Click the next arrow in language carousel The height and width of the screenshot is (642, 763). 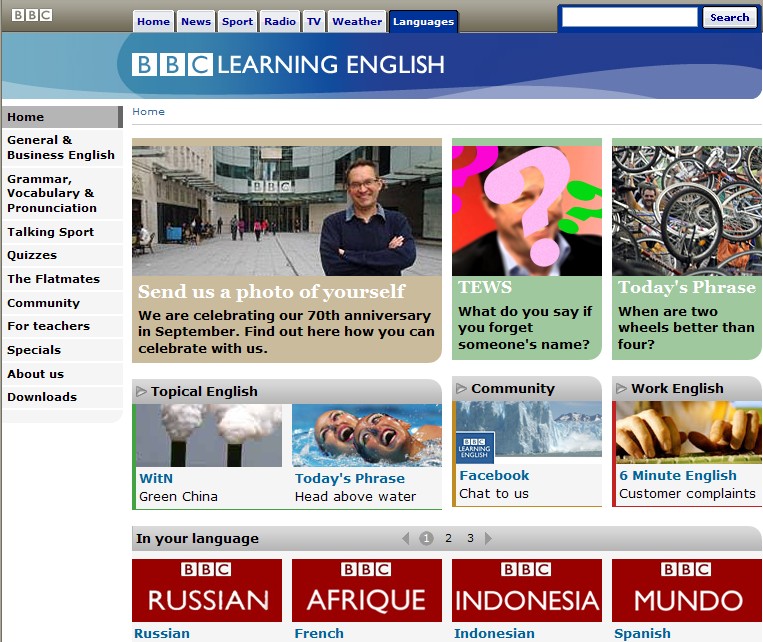pos(488,538)
